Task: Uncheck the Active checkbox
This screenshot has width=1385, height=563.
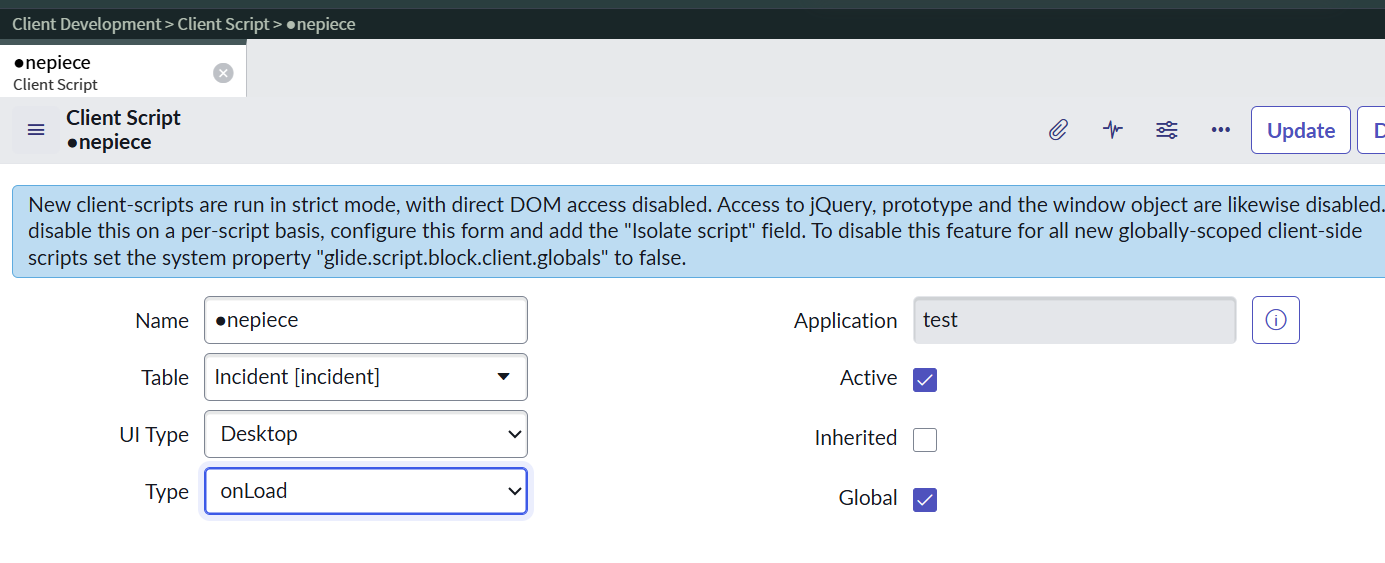Action: click(925, 380)
